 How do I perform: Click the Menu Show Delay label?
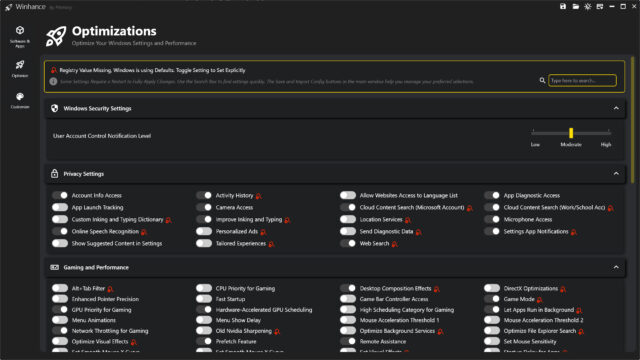[238, 320]
